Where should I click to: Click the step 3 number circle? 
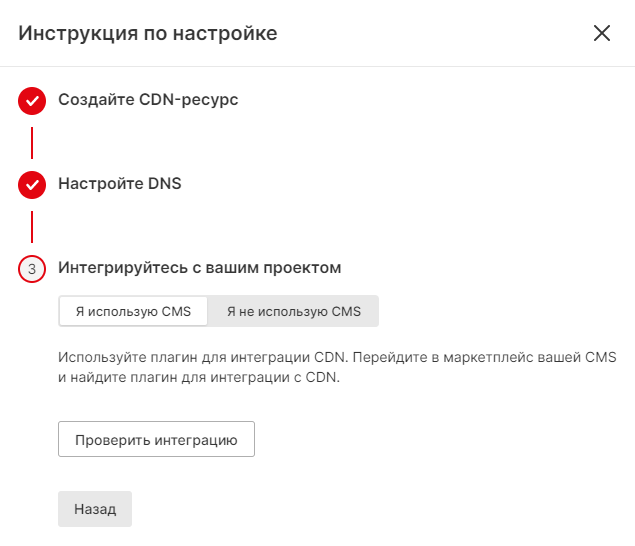pyautogui.click(x=32, y=269)
